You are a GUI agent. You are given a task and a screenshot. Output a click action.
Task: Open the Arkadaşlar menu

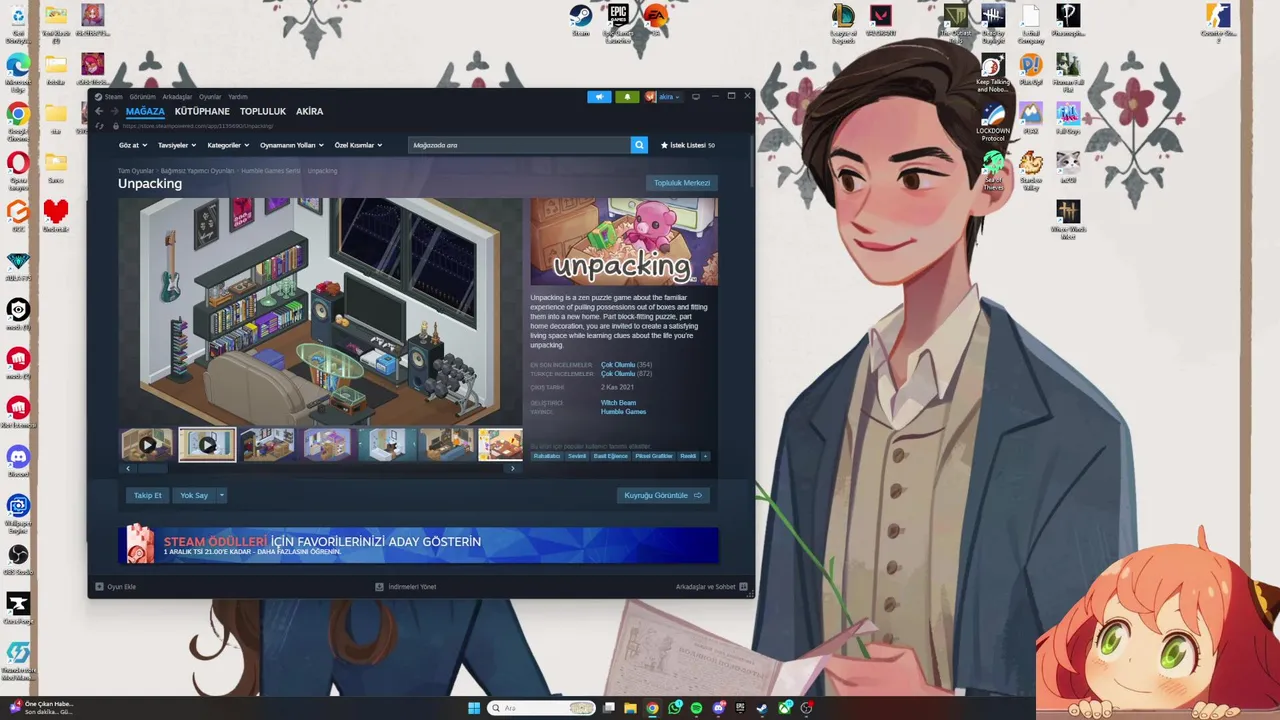pos(177,97)
